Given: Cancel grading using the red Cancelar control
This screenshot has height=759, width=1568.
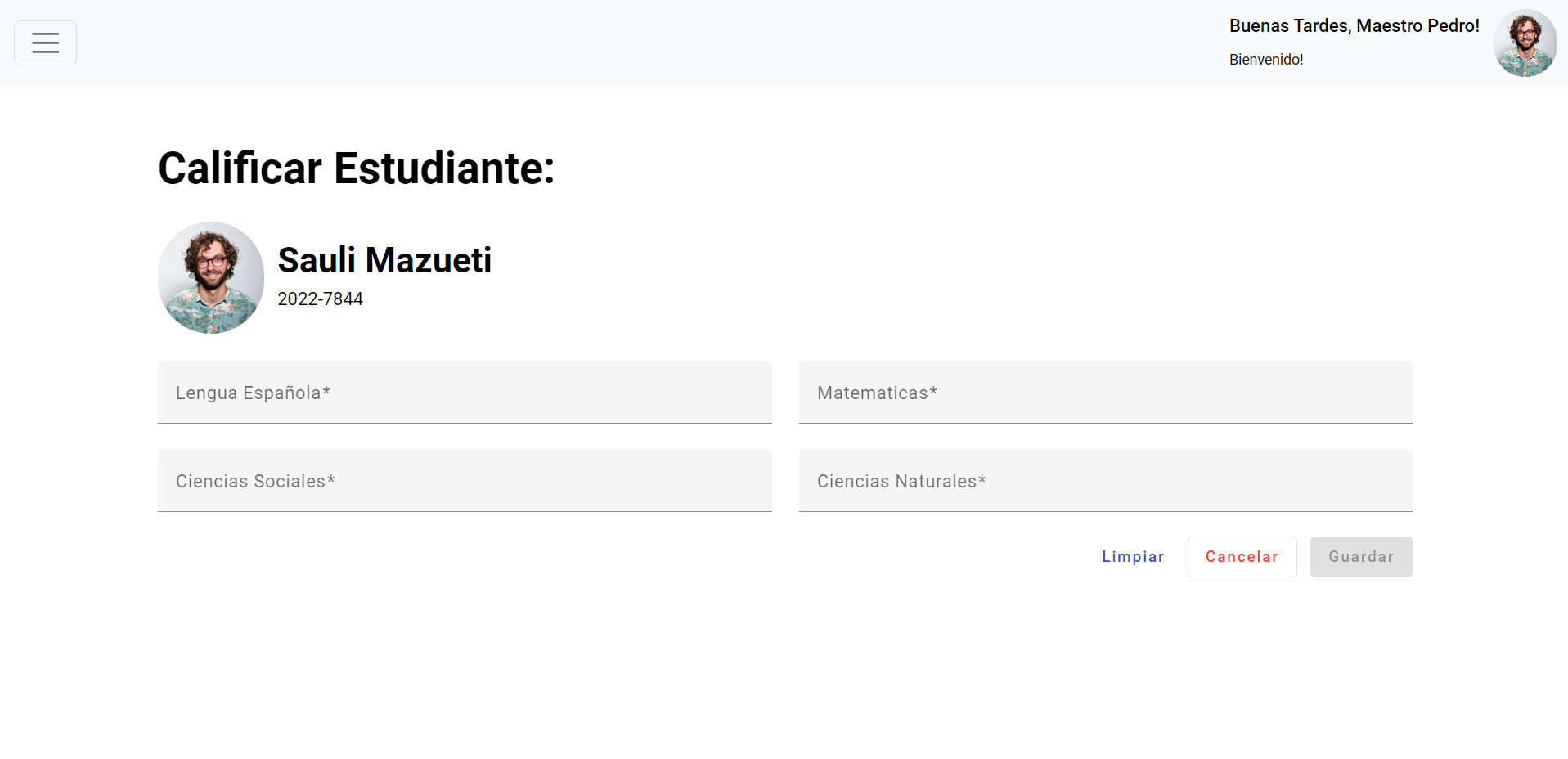Looking at the screenshot, I should pyautogui.click(x=1242, y=556).
